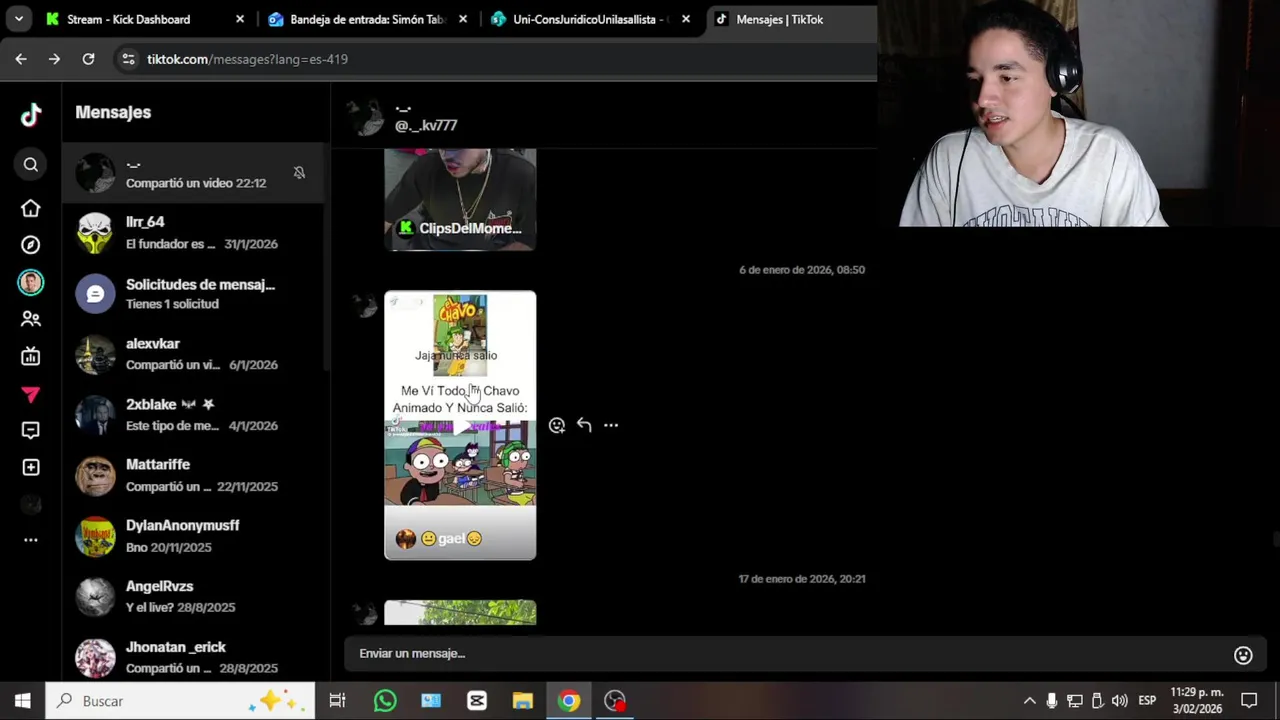Open the llrr_64 conversation
1280x720 pixels.
point(195,233)
